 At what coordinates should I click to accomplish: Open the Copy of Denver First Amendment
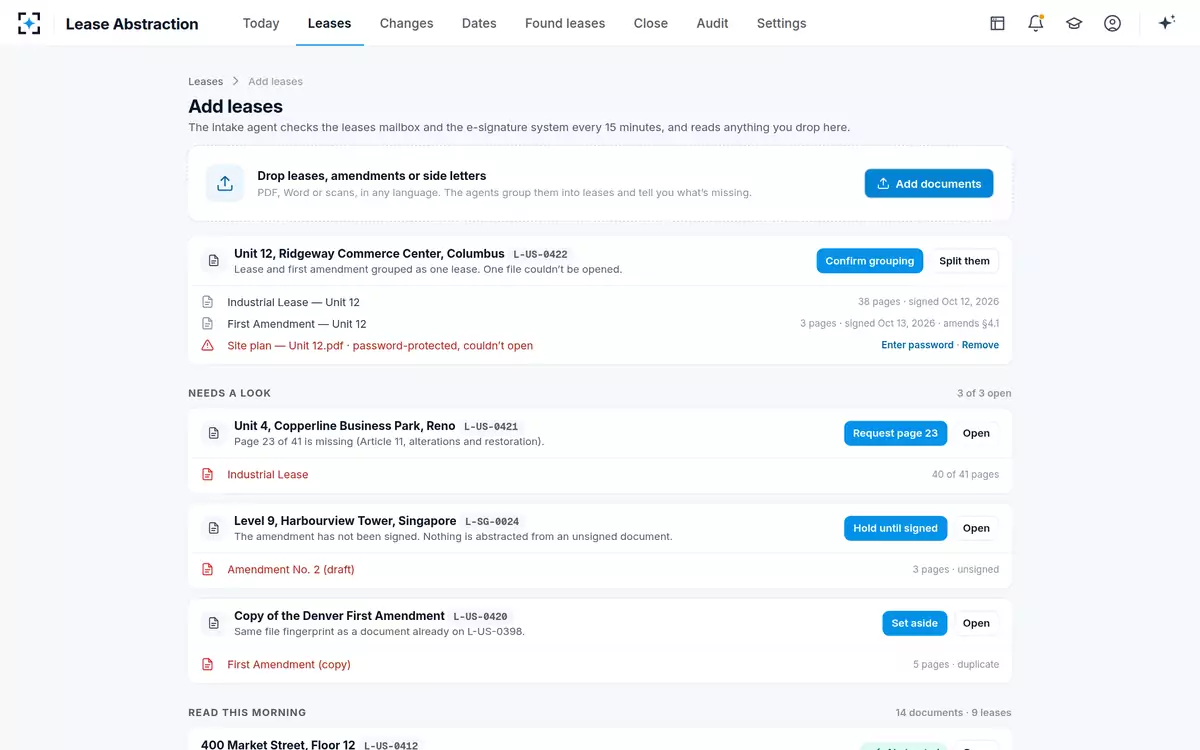(x=976, y=623)
